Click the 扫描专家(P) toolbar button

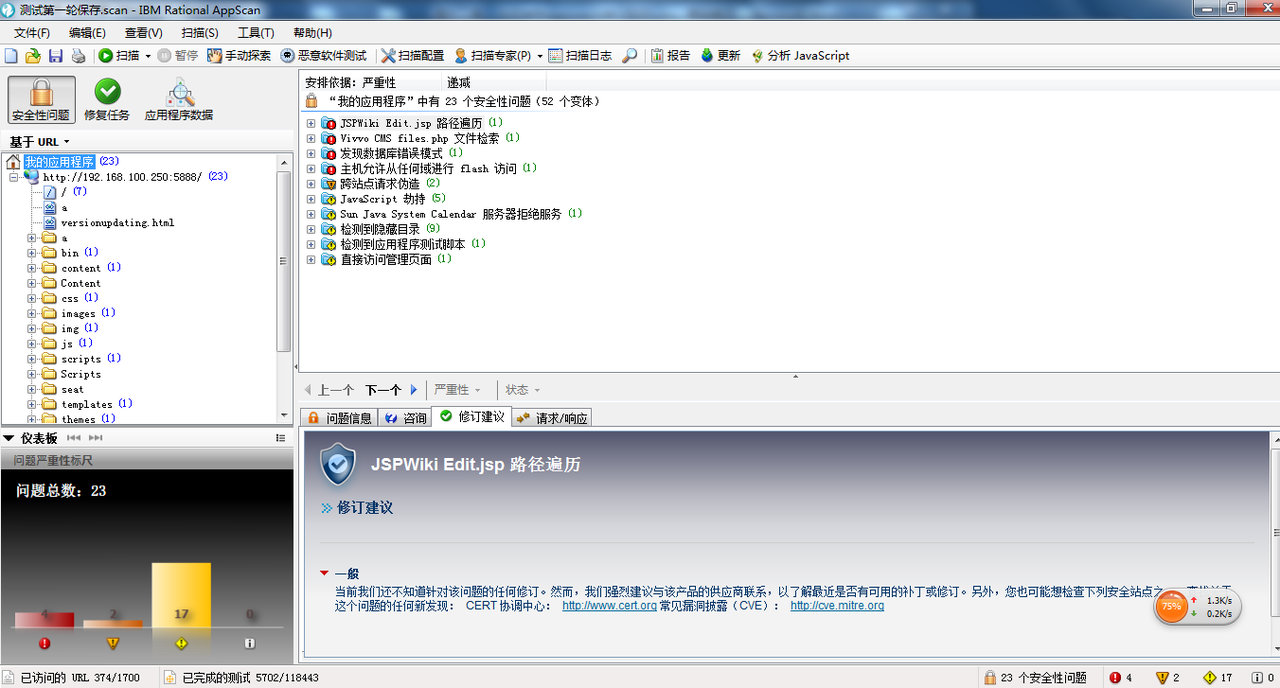[x=492, y=56]
